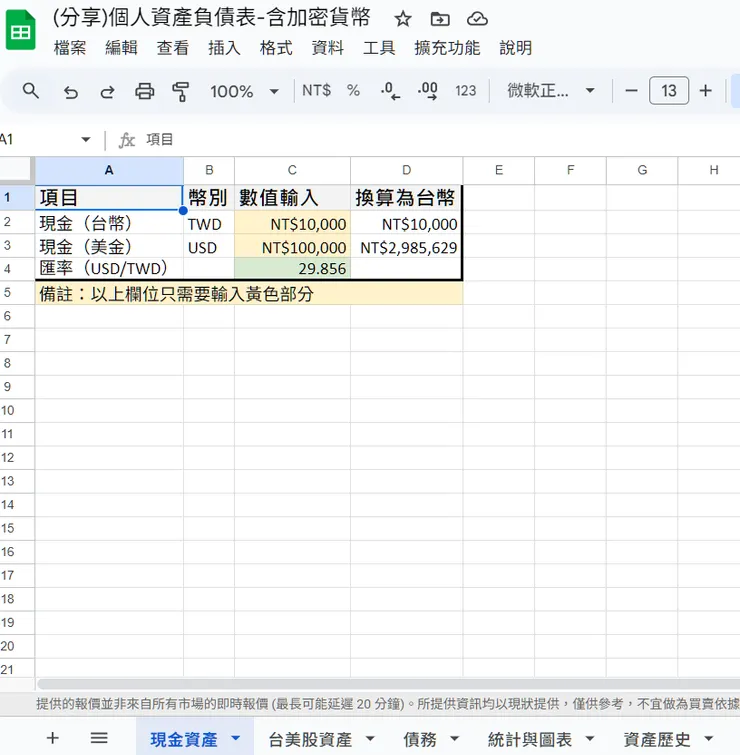This screenshot has width=740, height=755.
Task: Open 債務 tab dropdown arrow
Action: [x=454, y=738]
